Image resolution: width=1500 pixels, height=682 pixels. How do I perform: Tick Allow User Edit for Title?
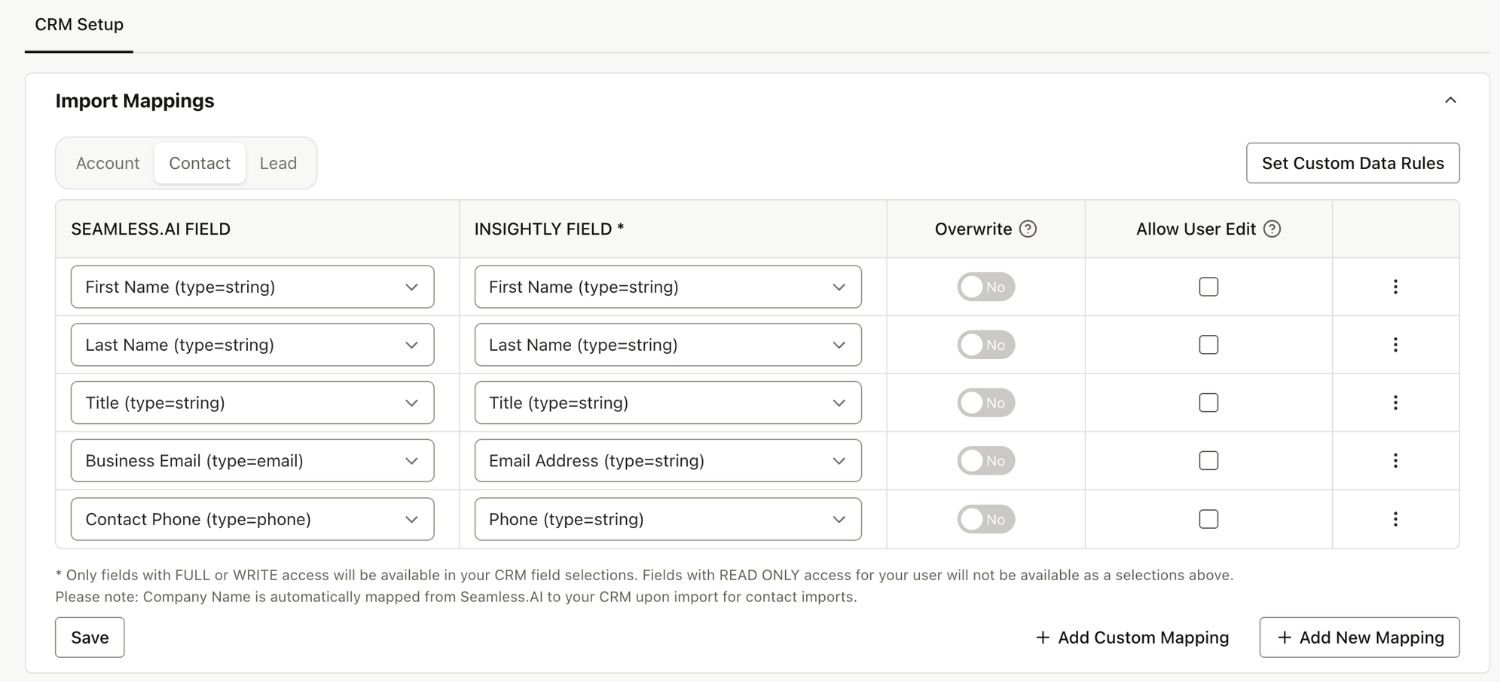(x=1209, y=403)
